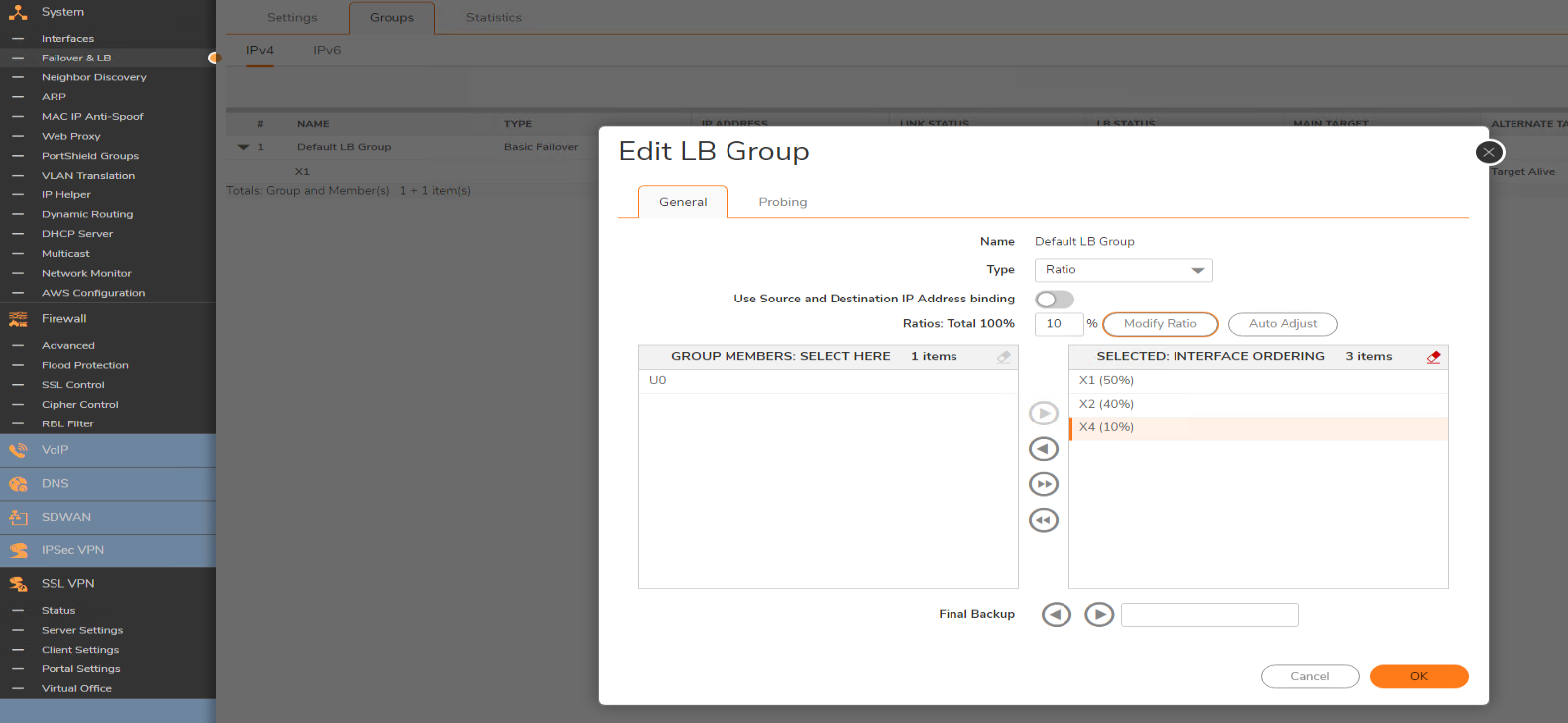Click the ratio percentage input field
This screenshot has width=1568, height=723.
(x=1059, y=324)
